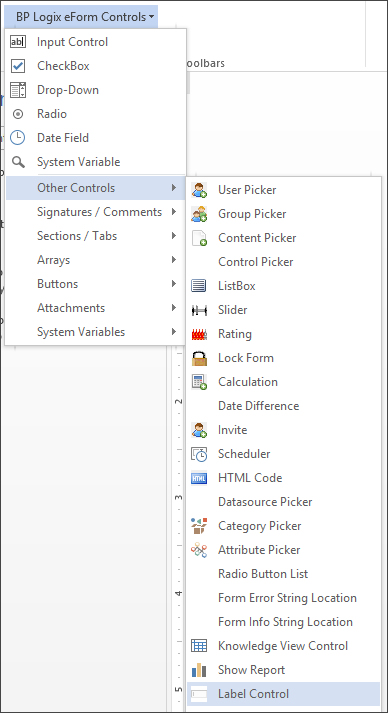The width and height of the screenshot is (388, 713).
Task: Click the Content Picker document icon
Action: [199, 238]
